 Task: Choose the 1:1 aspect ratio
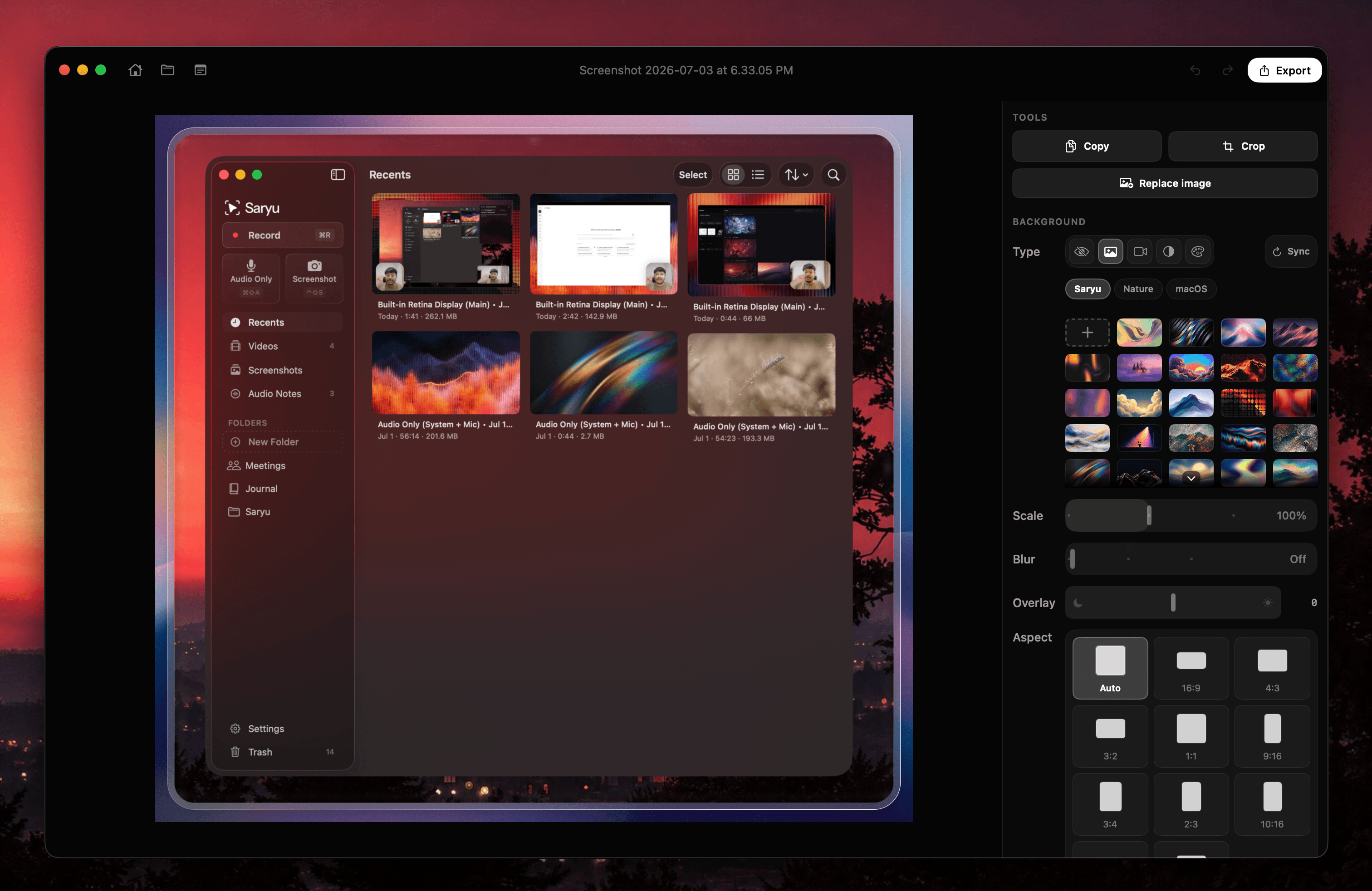coord(1191,736)
